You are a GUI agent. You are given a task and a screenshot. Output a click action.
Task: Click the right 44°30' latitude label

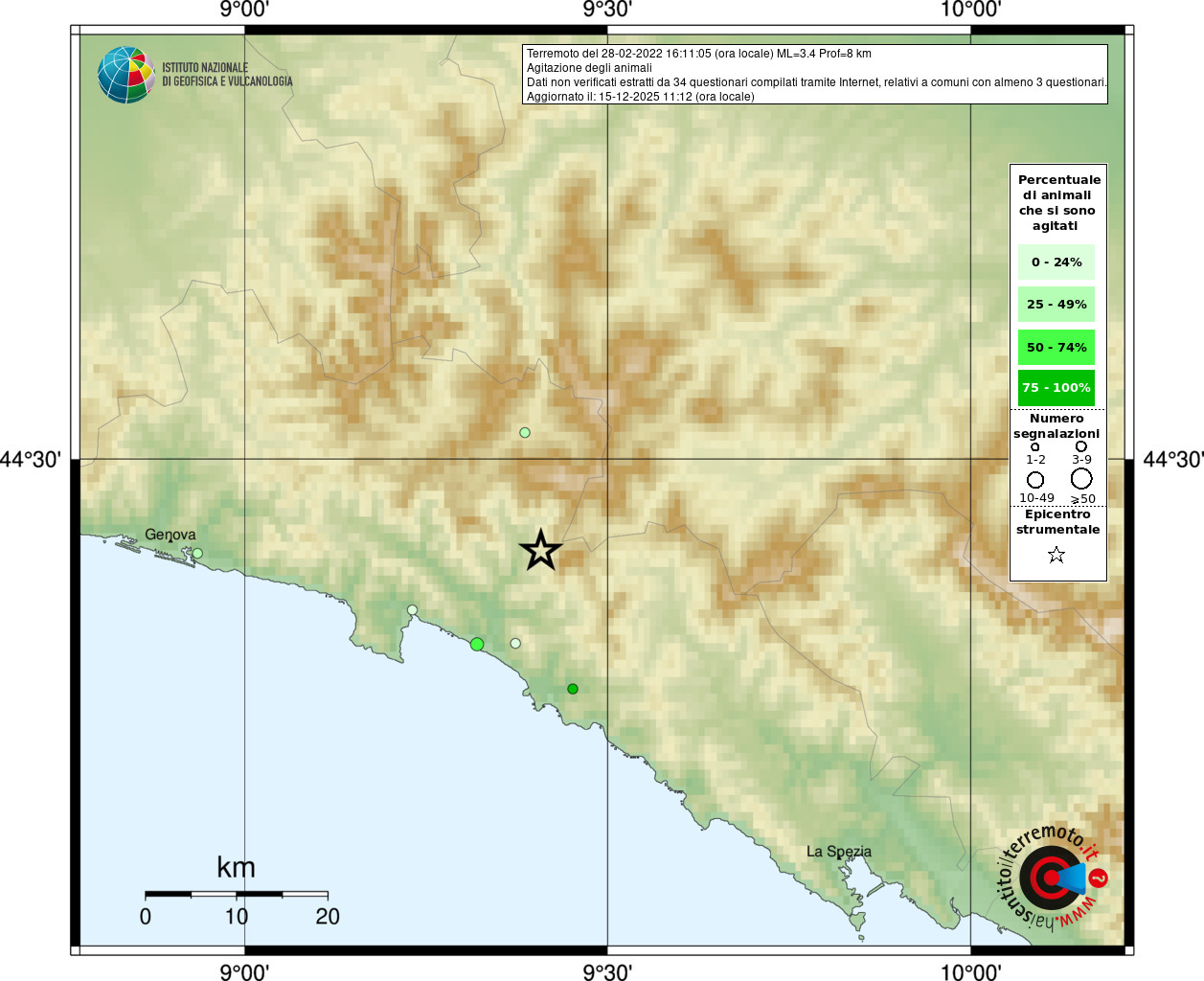click(1172, 459)
